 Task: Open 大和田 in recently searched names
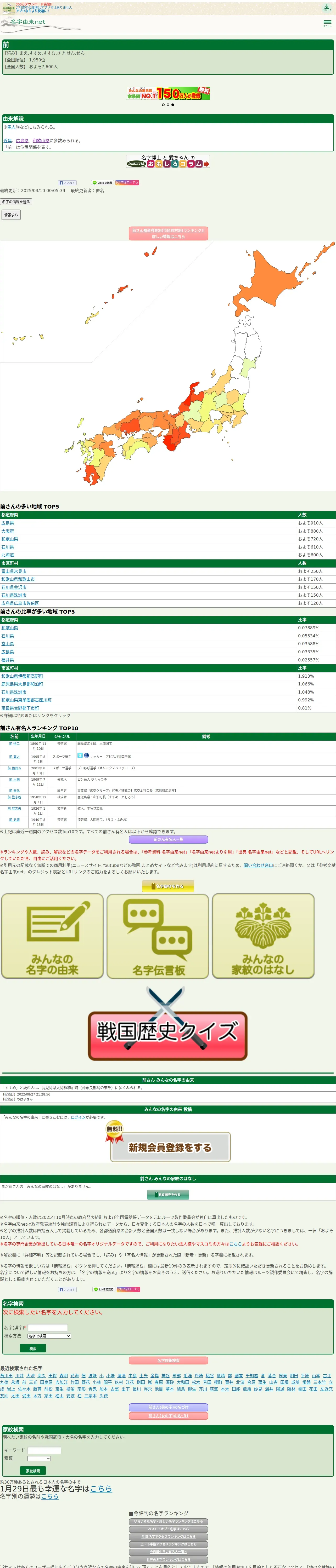tap(182, 1382)
